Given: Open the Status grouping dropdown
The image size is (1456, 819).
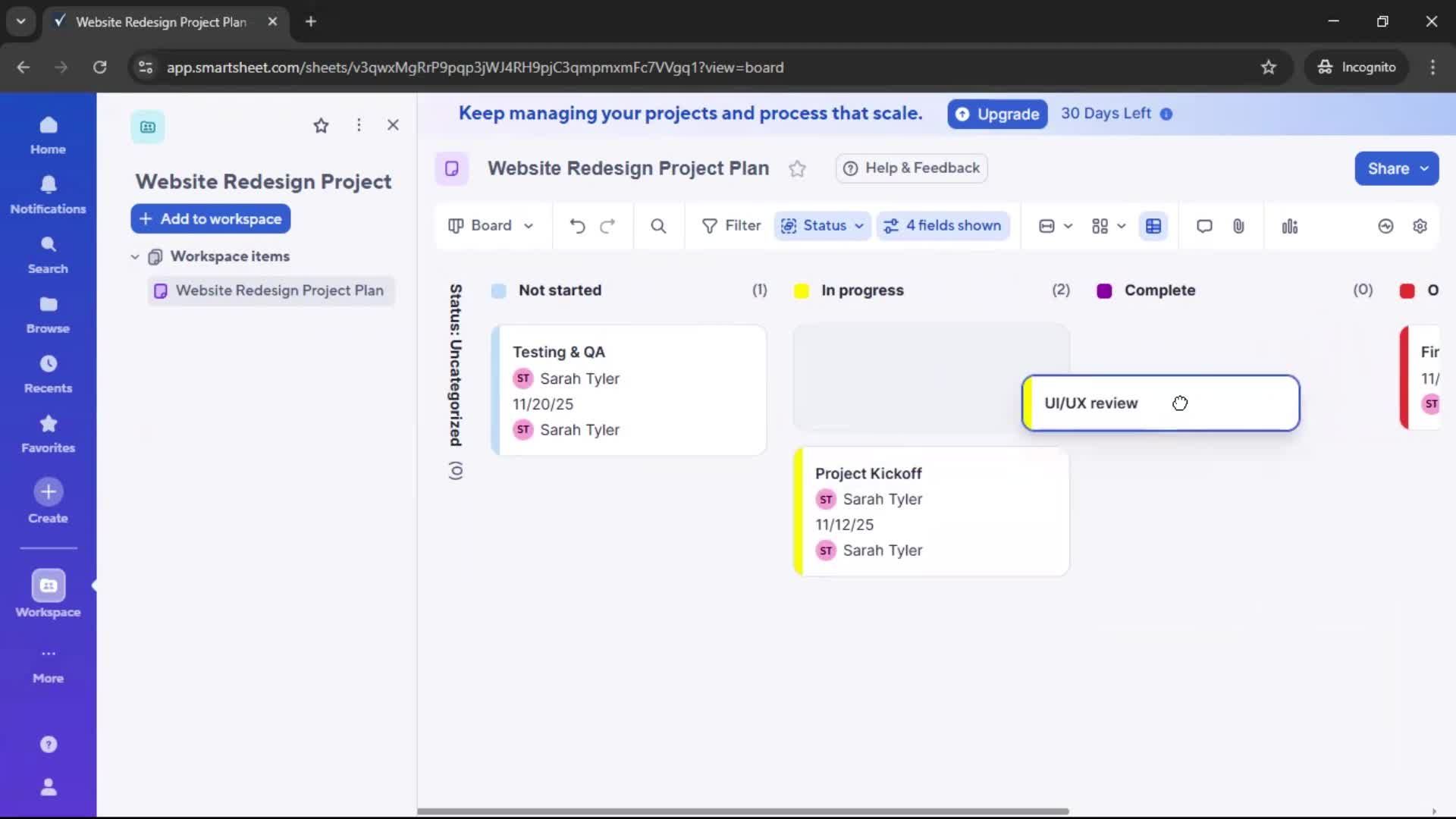Looking at the screenshot, I should (x=822, y=225).
